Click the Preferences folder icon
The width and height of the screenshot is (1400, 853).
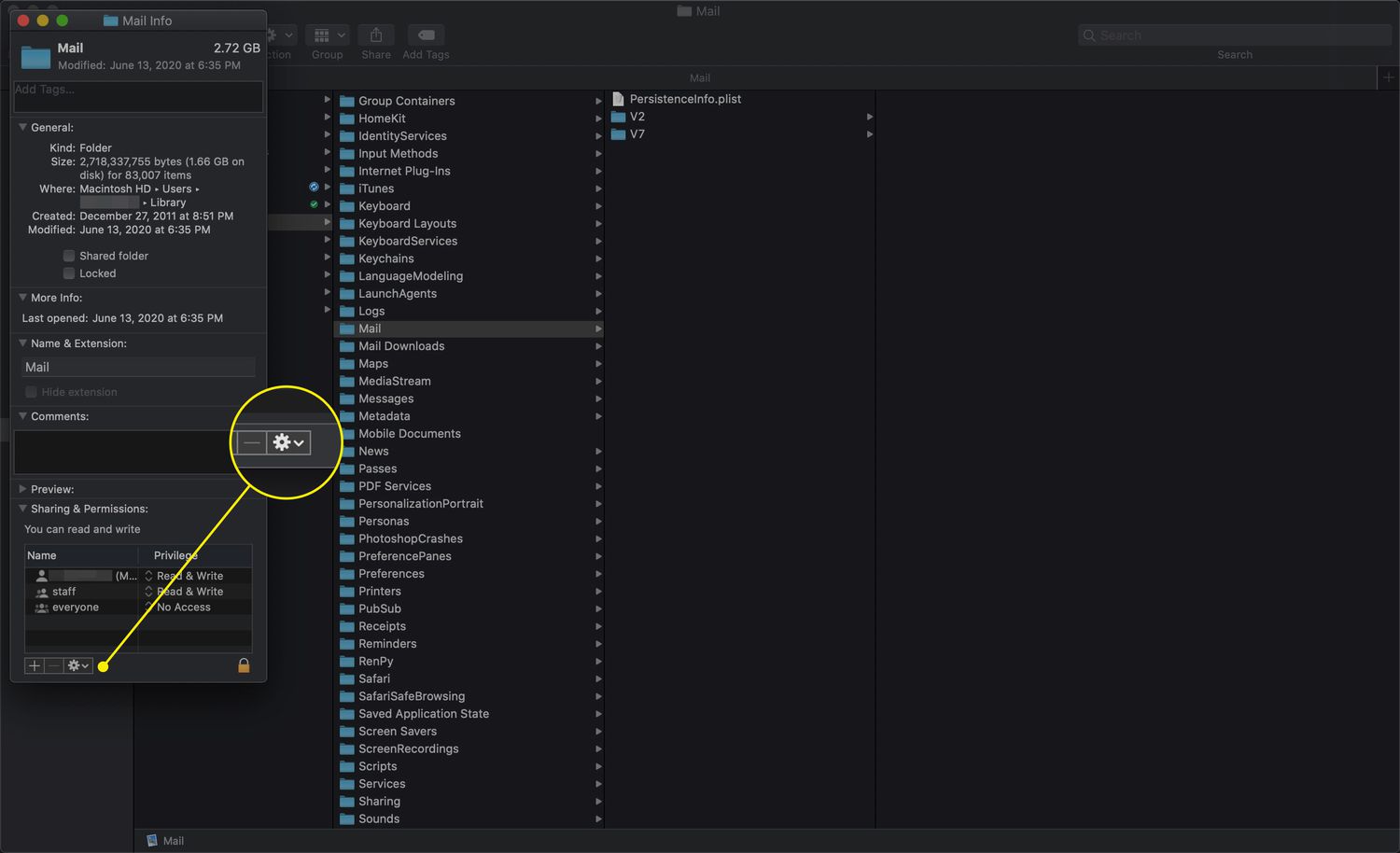tap(347, 574)
